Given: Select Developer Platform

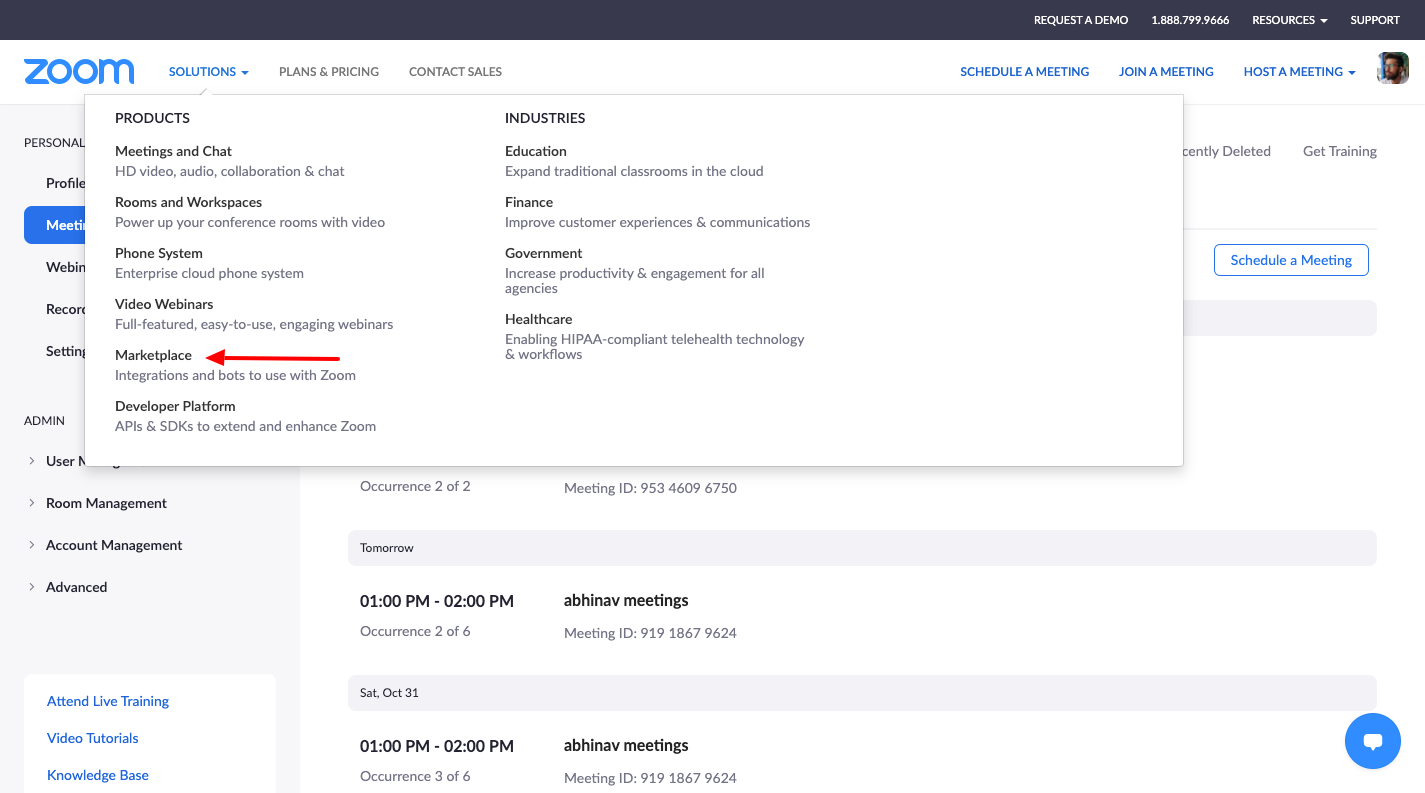Looking at the screenshot, I should [x=175, y=406].
